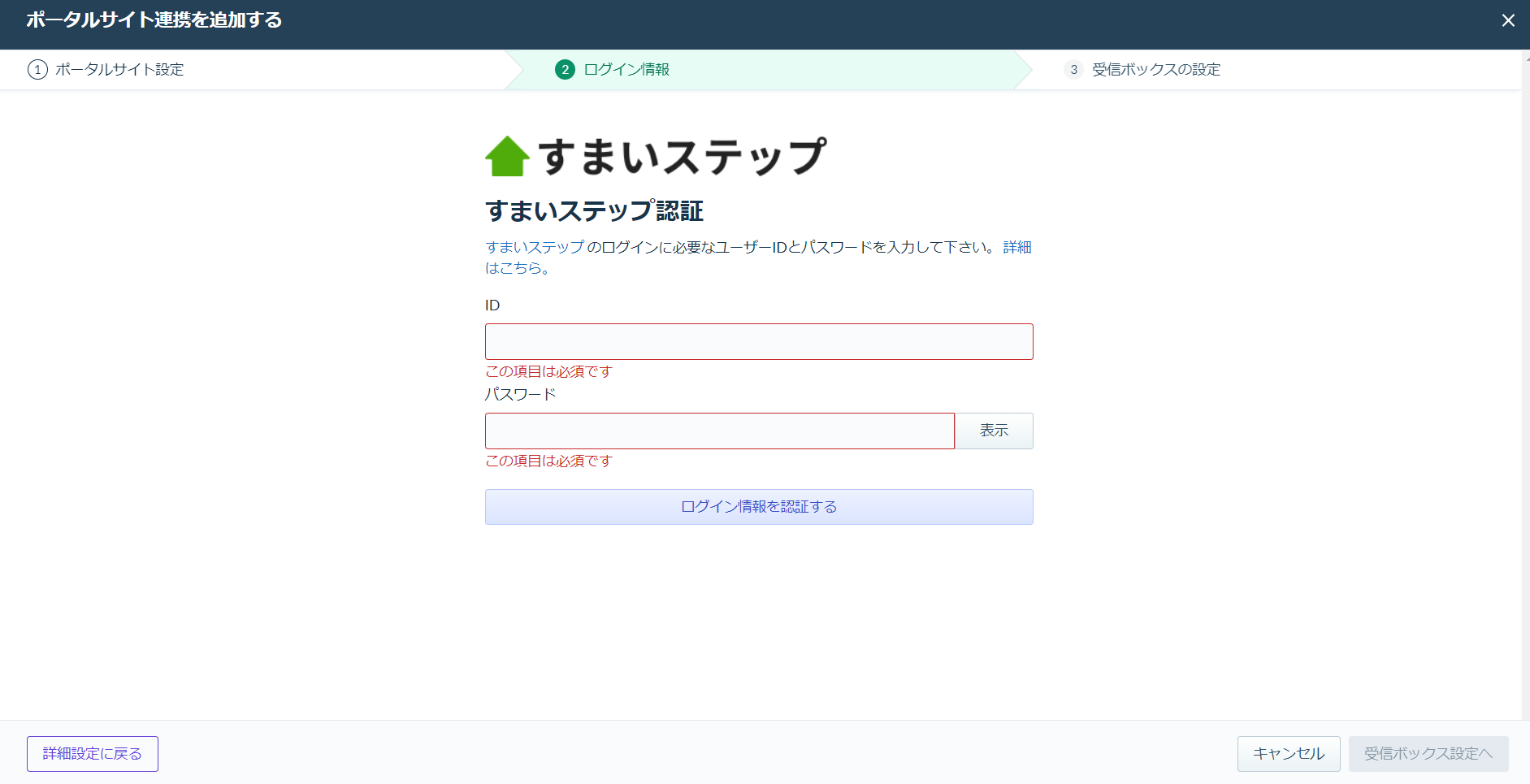Click the すまいステップ logo house icon
1530x784 pixels.
point(507,156)
